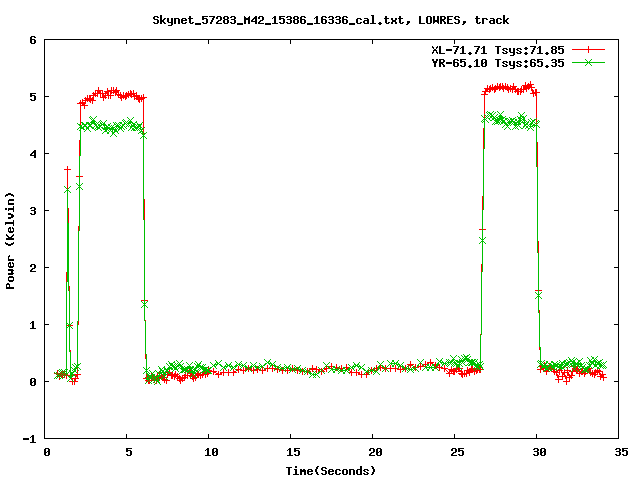Click the x-axis tick label 10

coord(211,452)
